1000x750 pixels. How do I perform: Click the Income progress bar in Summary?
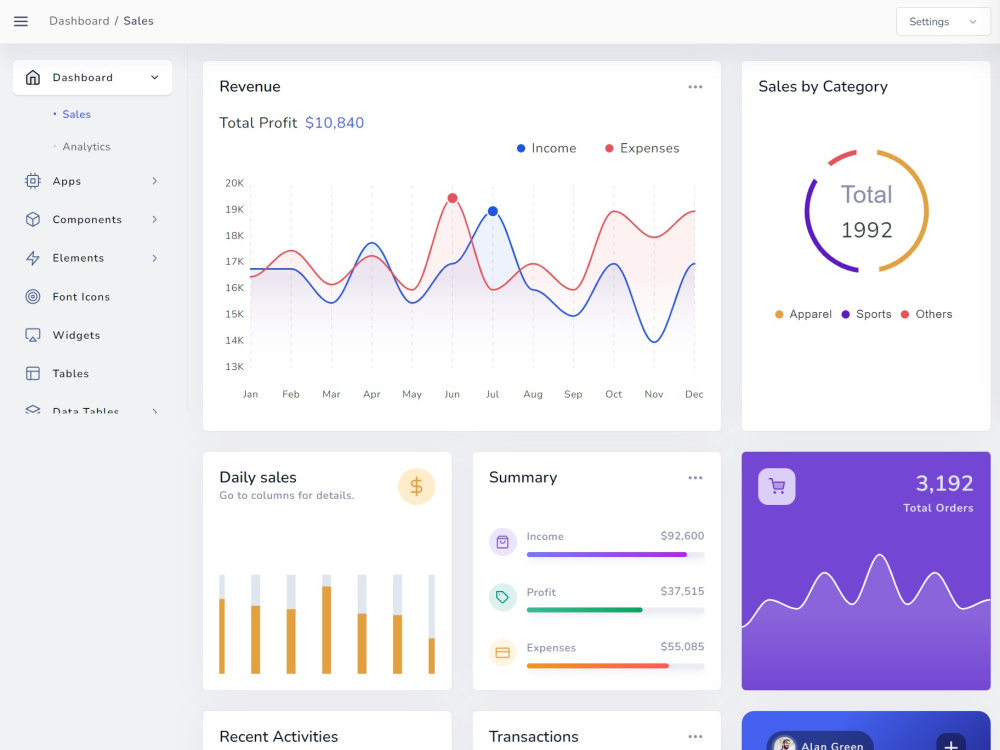coord(615,555)
